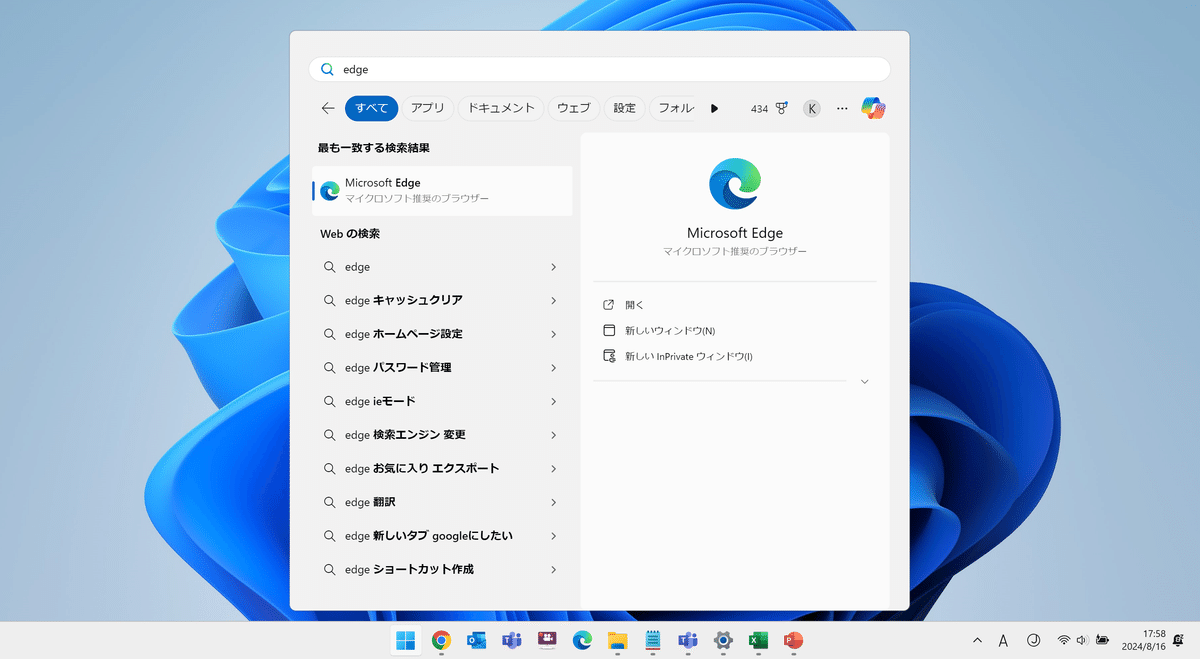
Task: Select the すべて filter tab
Action: point(372,108)
